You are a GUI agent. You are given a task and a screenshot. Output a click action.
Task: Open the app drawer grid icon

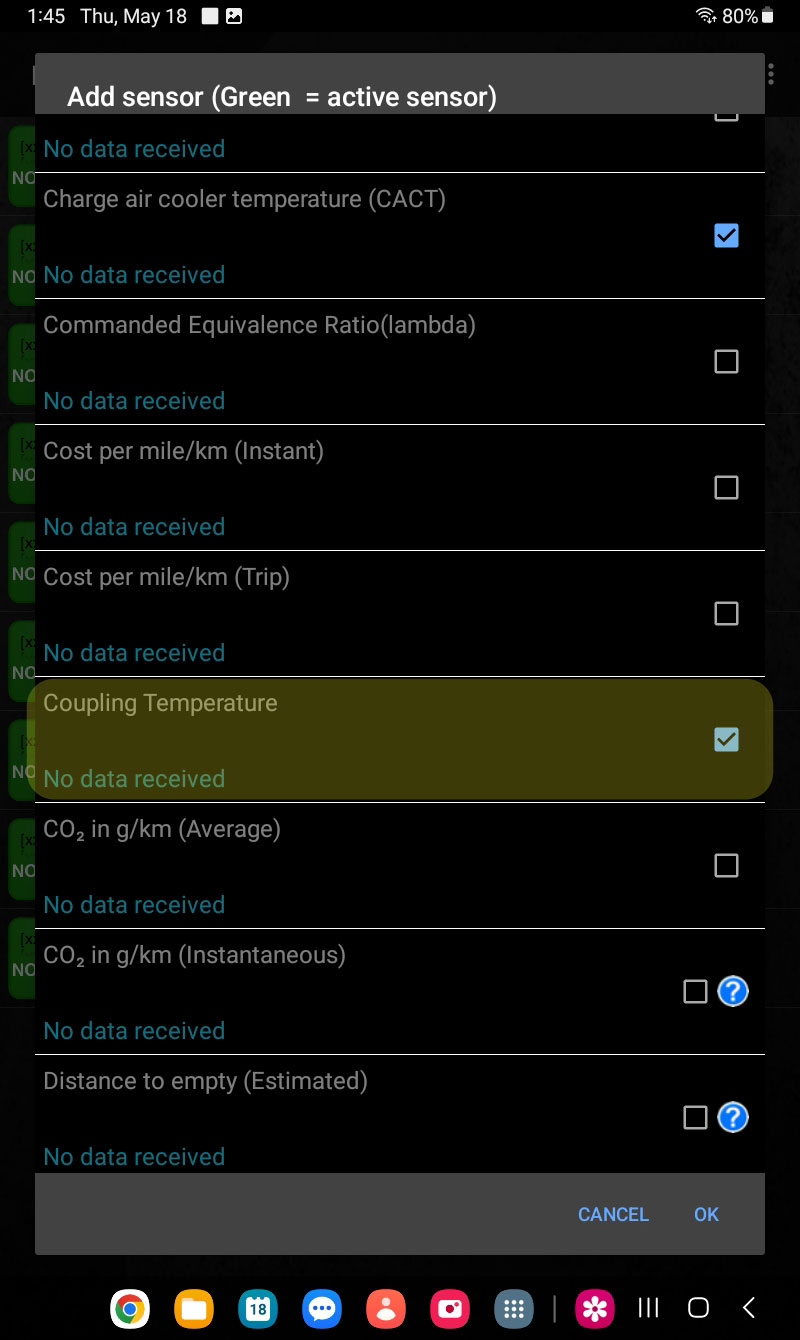point(514,1308)
